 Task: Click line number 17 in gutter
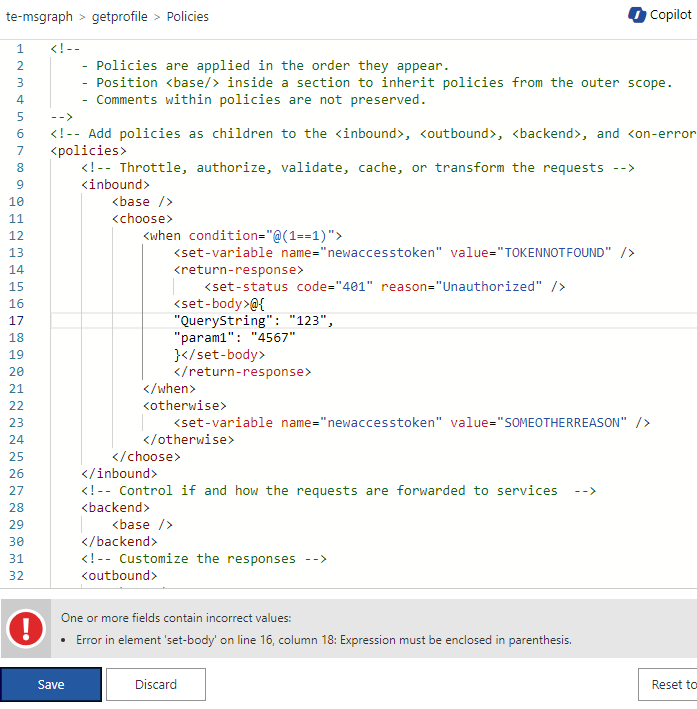pyautogui.click(x=16, y=321)
